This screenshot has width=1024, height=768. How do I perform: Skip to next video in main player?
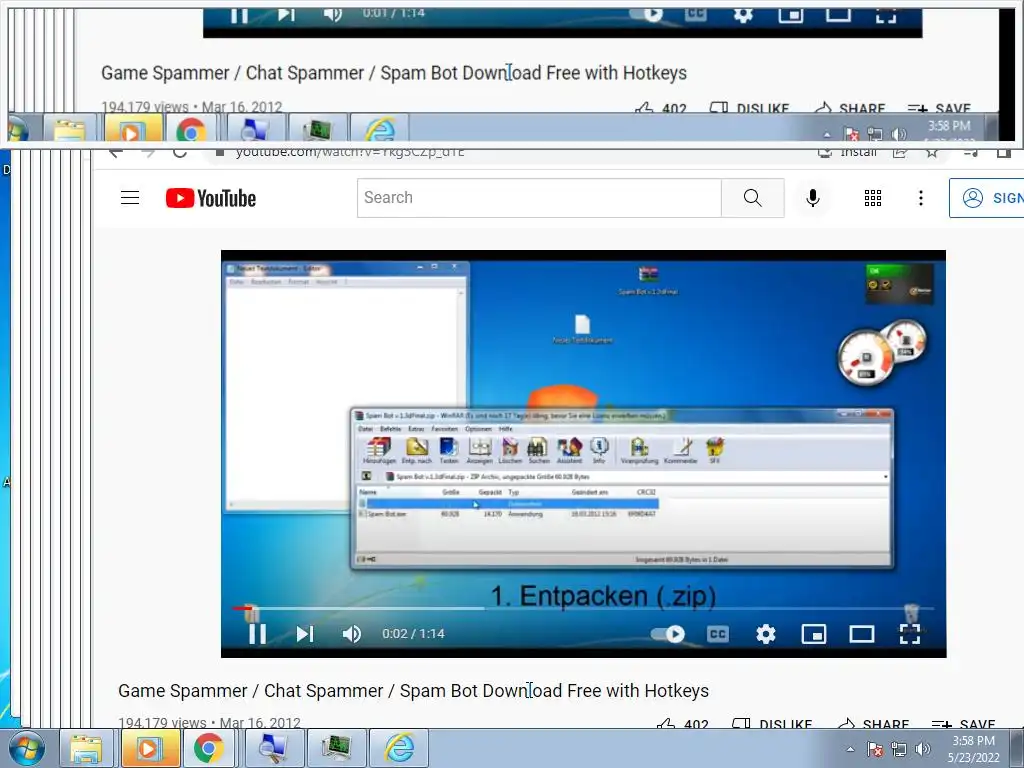tap(305, 633)
